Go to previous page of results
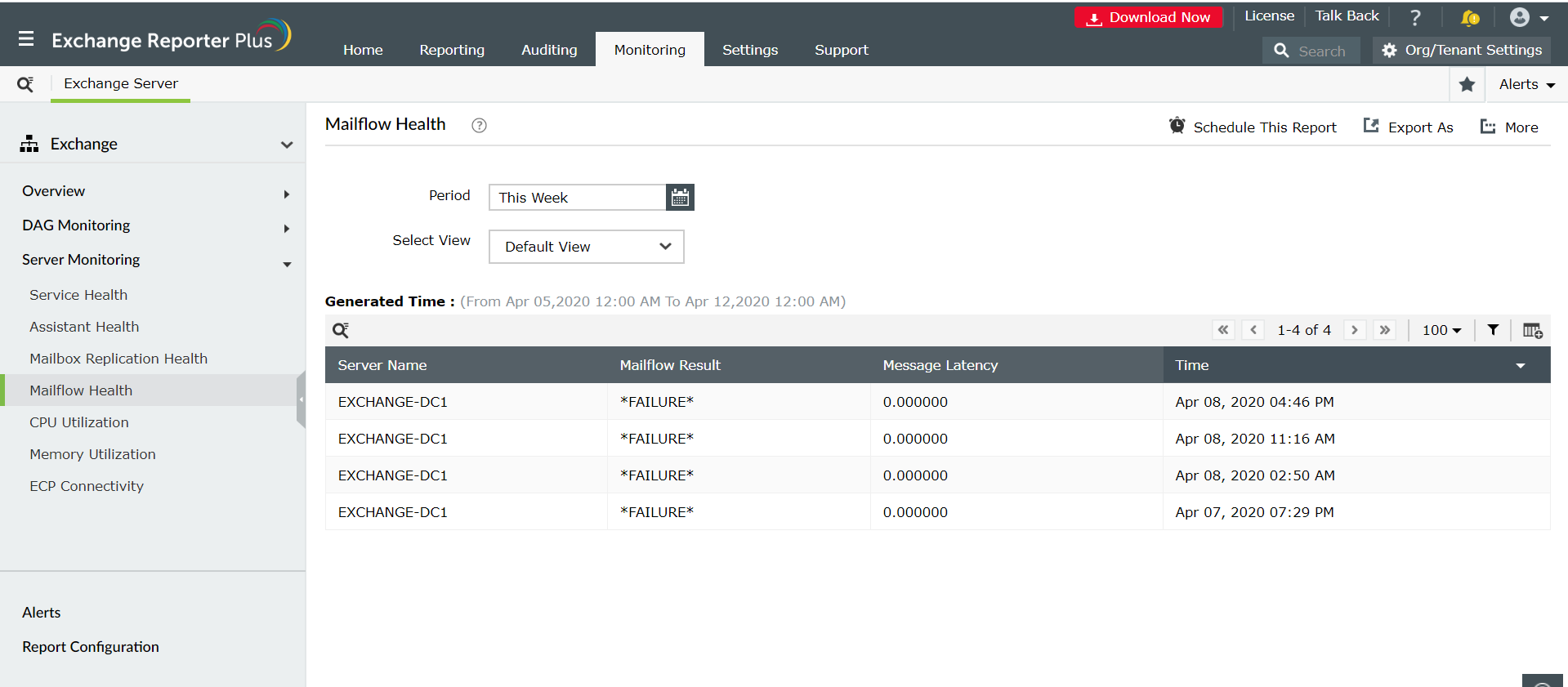The height and width of the screenshot is (687, 1568). (1253, 330)
